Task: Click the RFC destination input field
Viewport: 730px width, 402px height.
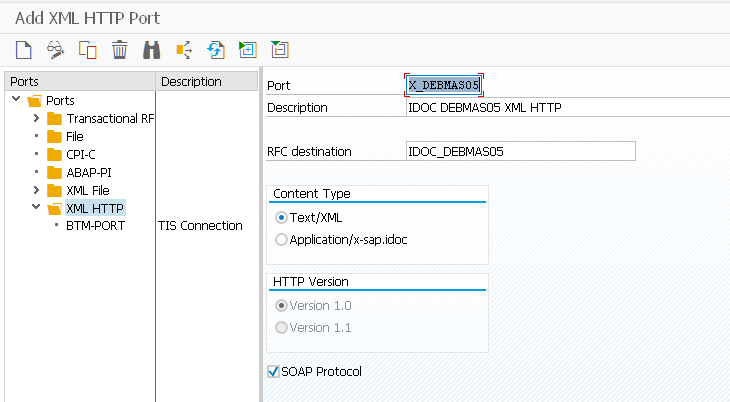Action: (520, 151)
